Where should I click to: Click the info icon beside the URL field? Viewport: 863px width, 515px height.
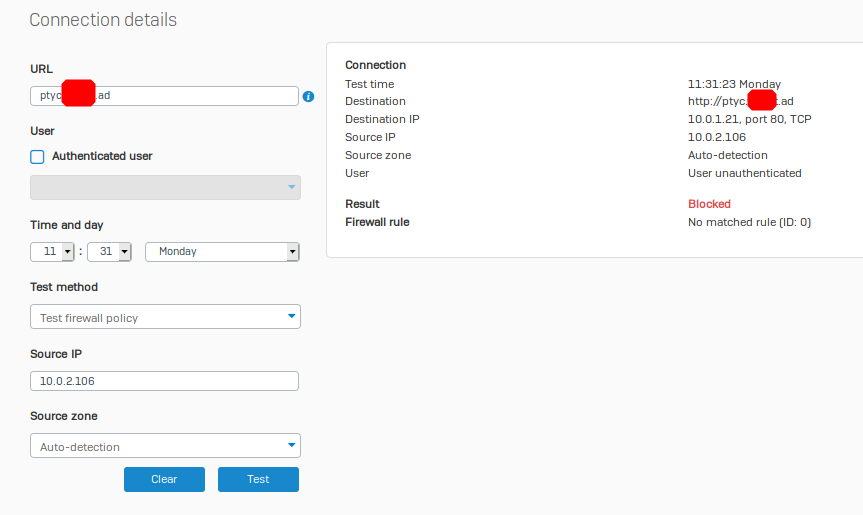[x=308, y=97]
